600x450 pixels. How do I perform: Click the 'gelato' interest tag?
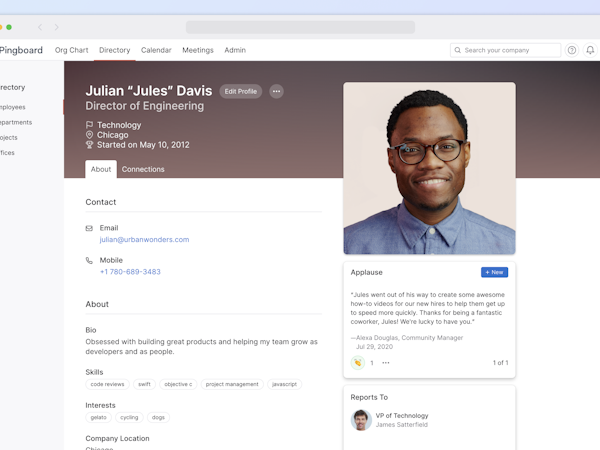(x=98, y=417)
